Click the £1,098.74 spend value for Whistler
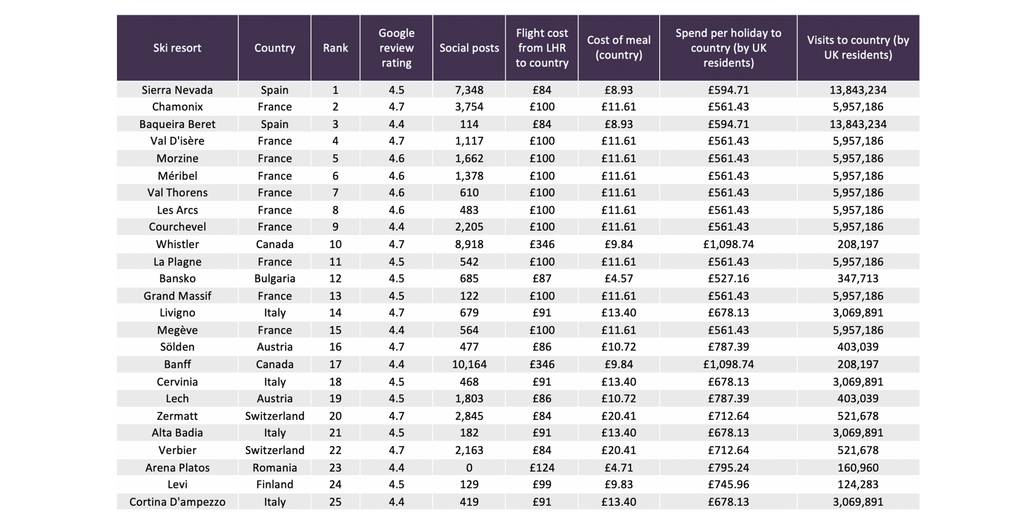 (x=728, y=244)
